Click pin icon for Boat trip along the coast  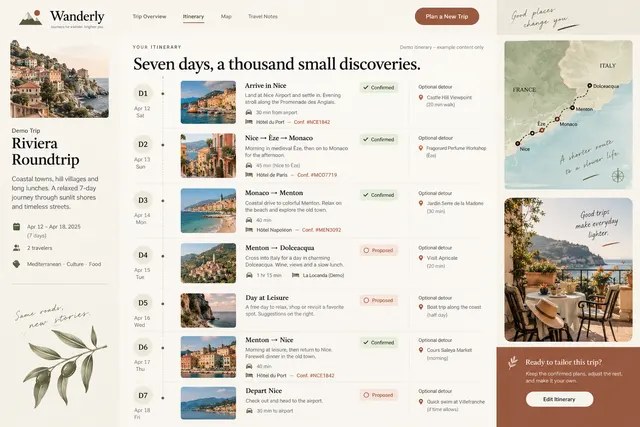tap(421, 307)
